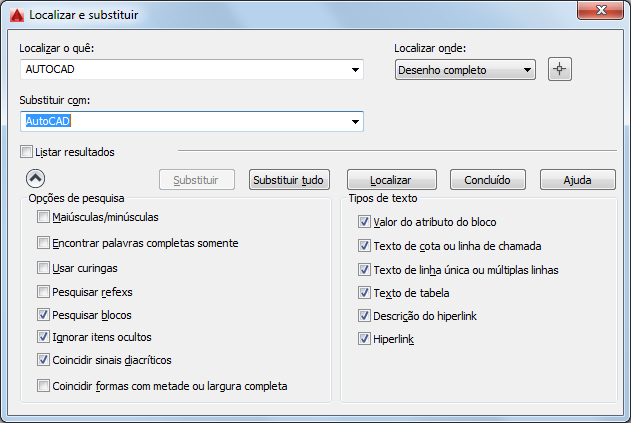
Task: Open Ajuda help button
Action: tap(577, 180)
